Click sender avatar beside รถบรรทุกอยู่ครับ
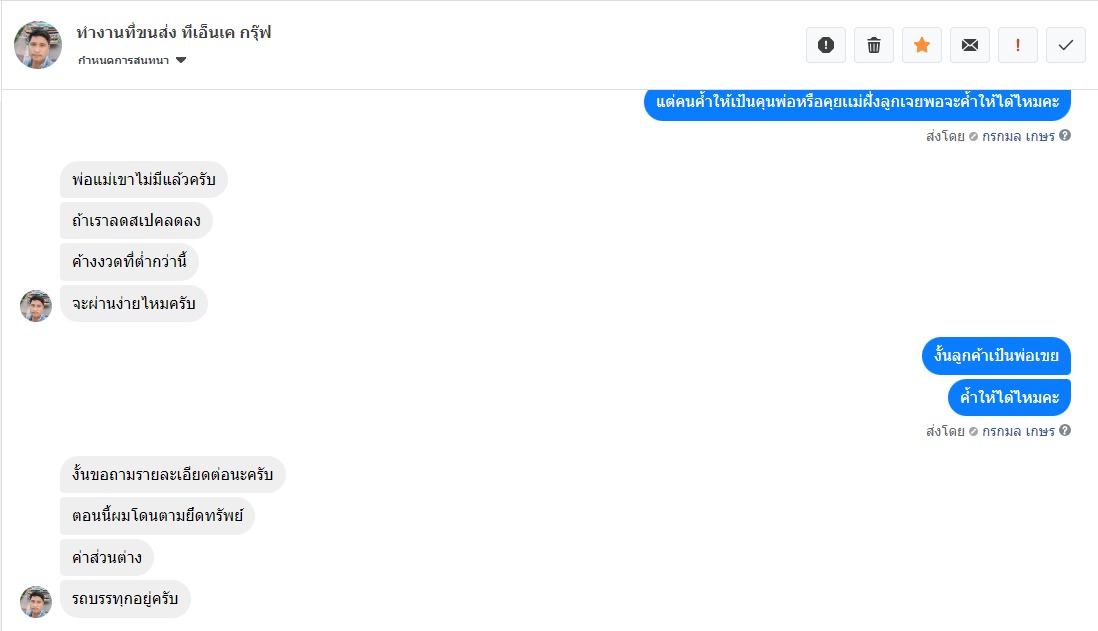The image size is (1098, 631). 36,601
